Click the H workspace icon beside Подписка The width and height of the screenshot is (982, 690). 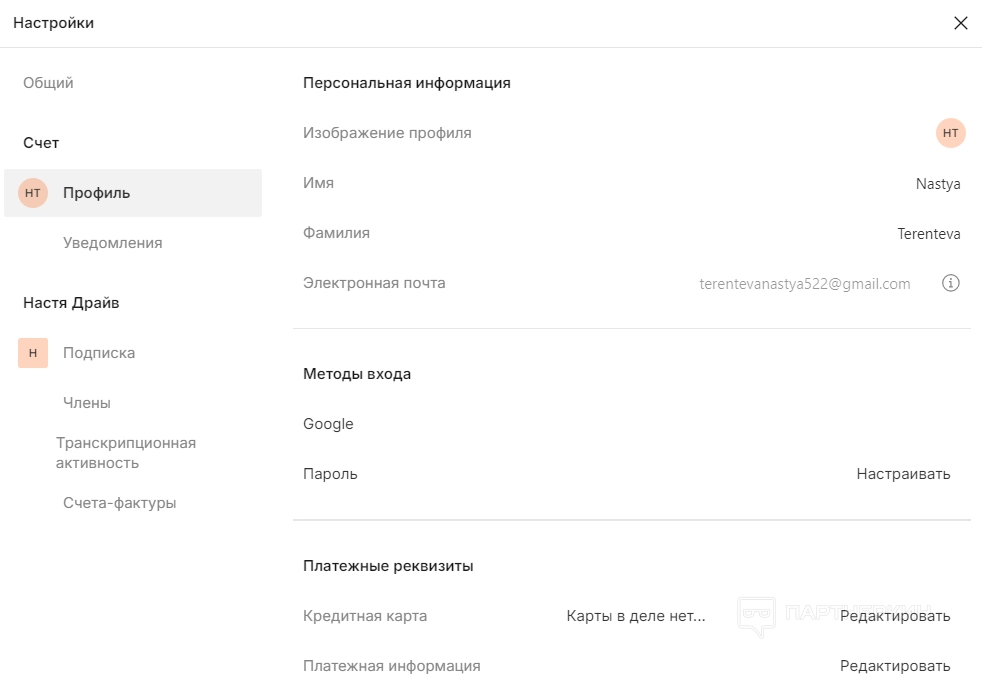[x=33, y=353]
